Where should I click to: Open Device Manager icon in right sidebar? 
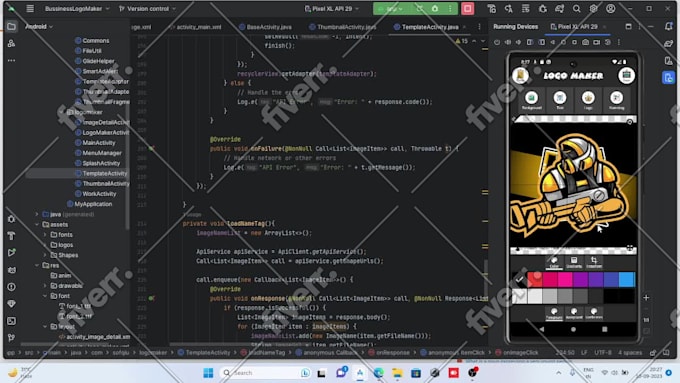(668, 61)
